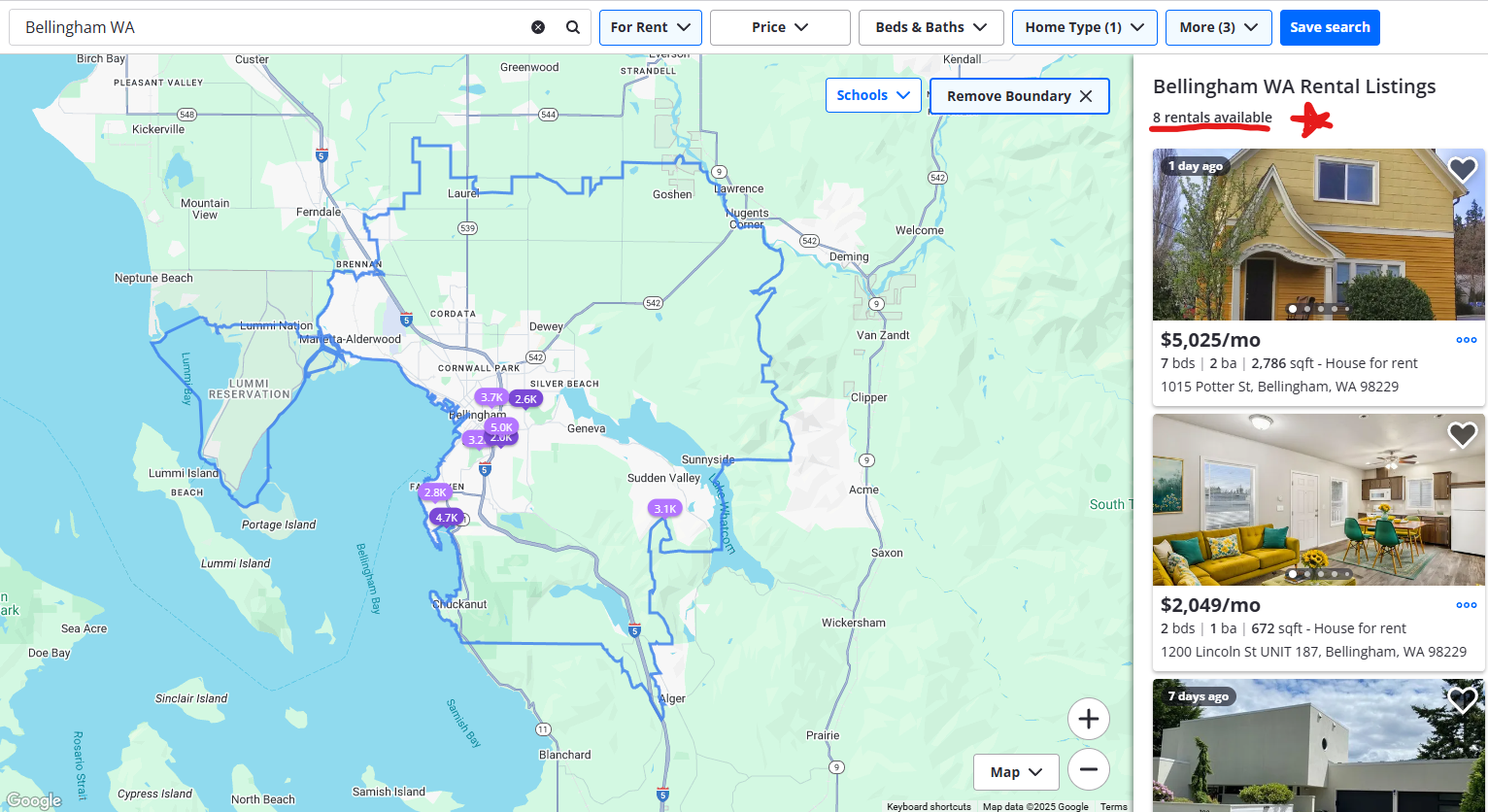Favorite the 1200 Lincoln St listing heart
This screenshot has width=1488, height=812.
(x=1462, y=435)
